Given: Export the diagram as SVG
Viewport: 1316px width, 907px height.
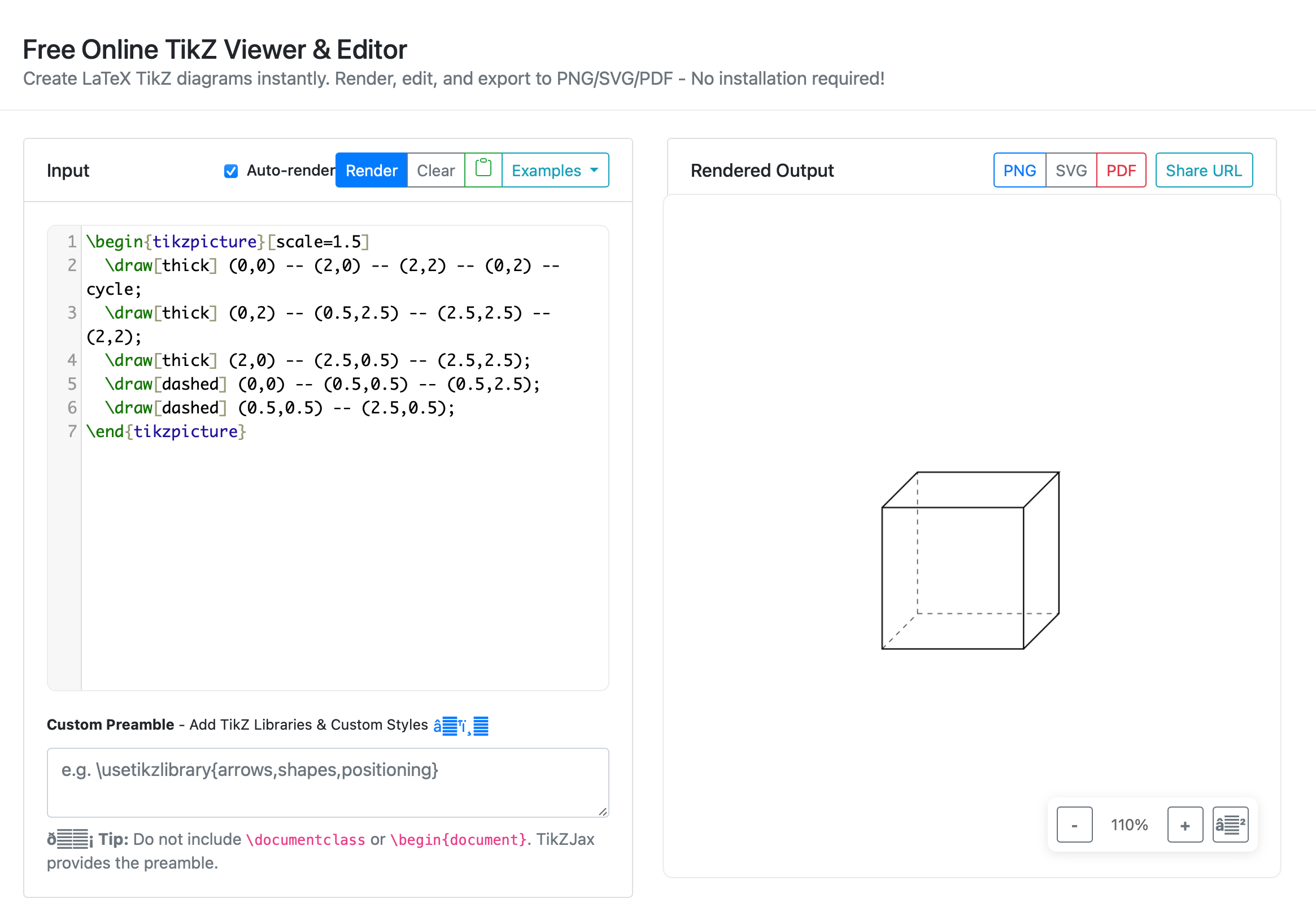Looking at the screenshot, I should pyautogui.click(x=1070, y=170).
